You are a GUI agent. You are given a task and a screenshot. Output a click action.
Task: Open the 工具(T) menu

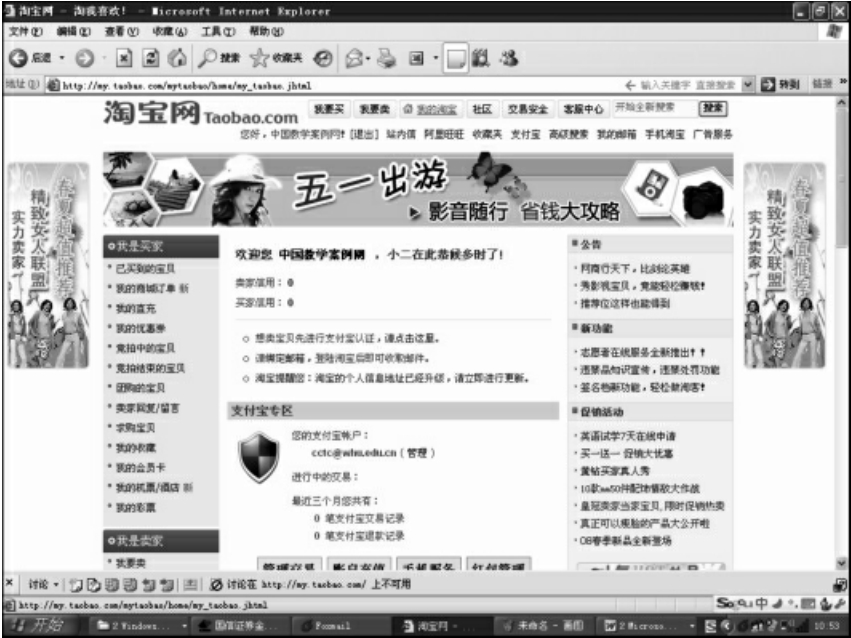tap(218, 31)
